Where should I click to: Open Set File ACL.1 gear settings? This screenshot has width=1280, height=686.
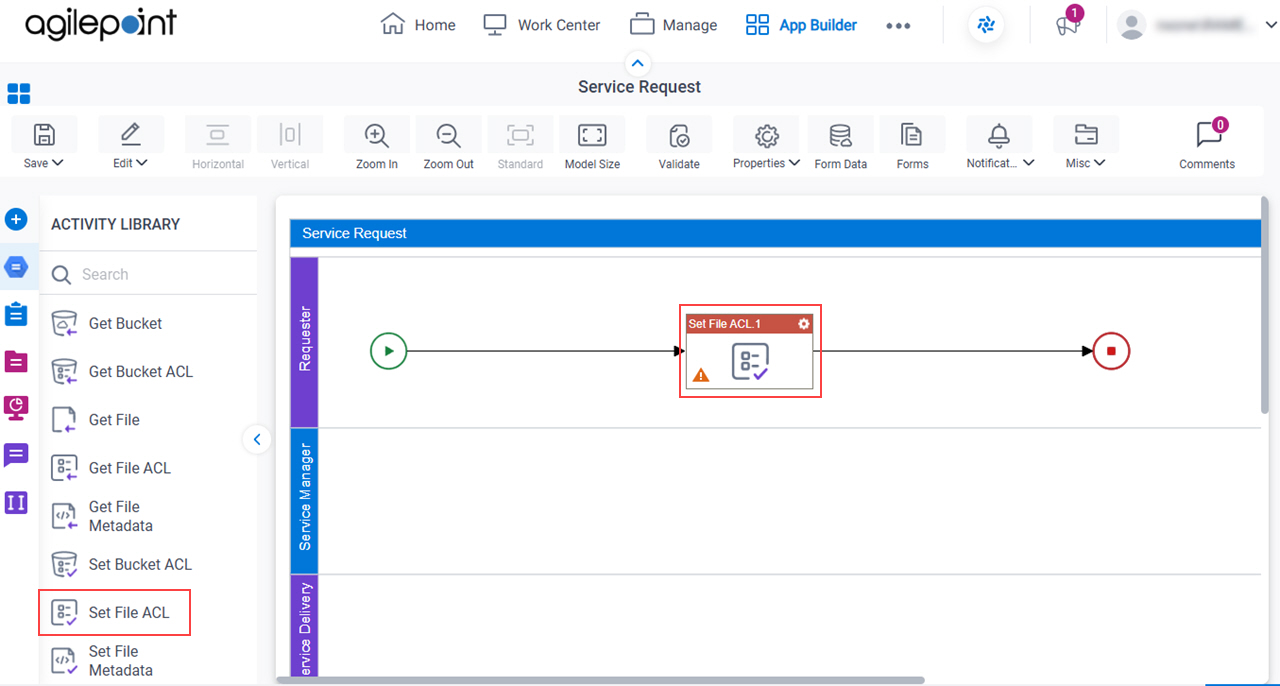804,324
